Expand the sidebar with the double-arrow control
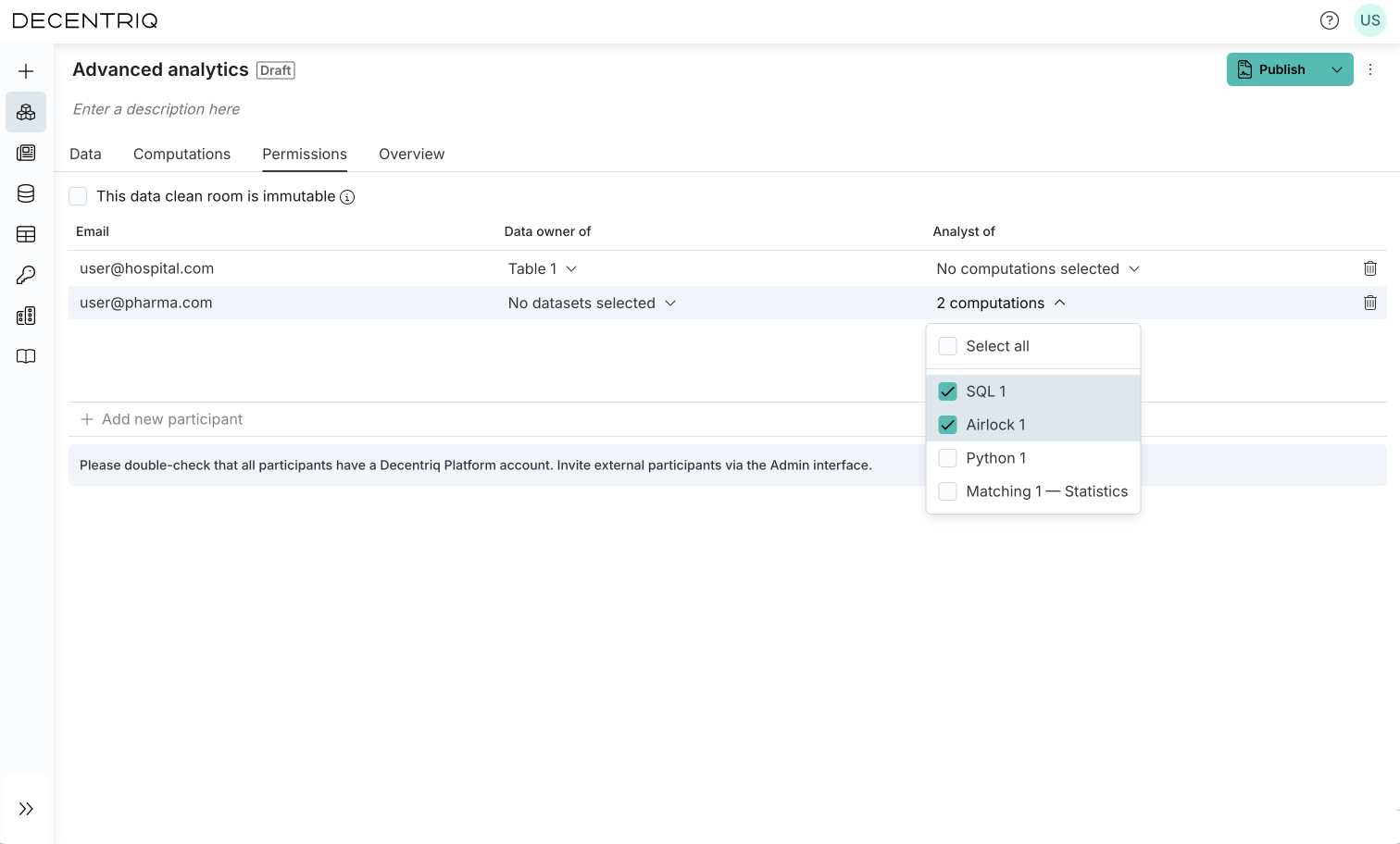 pyautogui.click(x=26, y=807)
